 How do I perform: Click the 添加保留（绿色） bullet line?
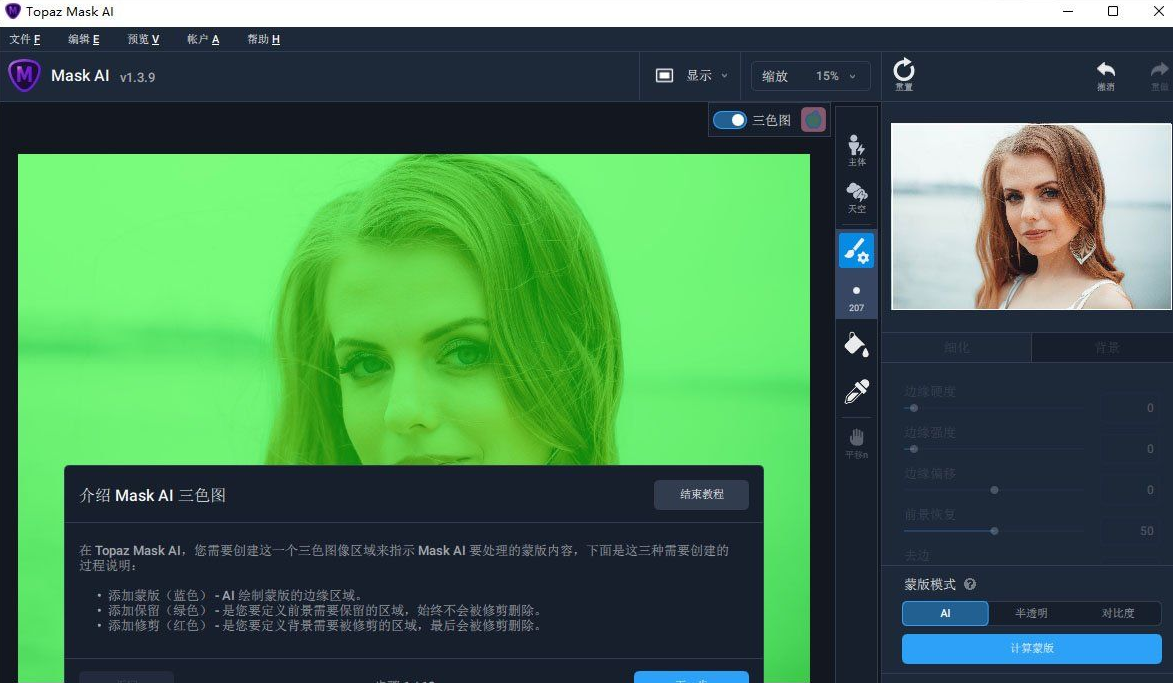tap(325, 610)
